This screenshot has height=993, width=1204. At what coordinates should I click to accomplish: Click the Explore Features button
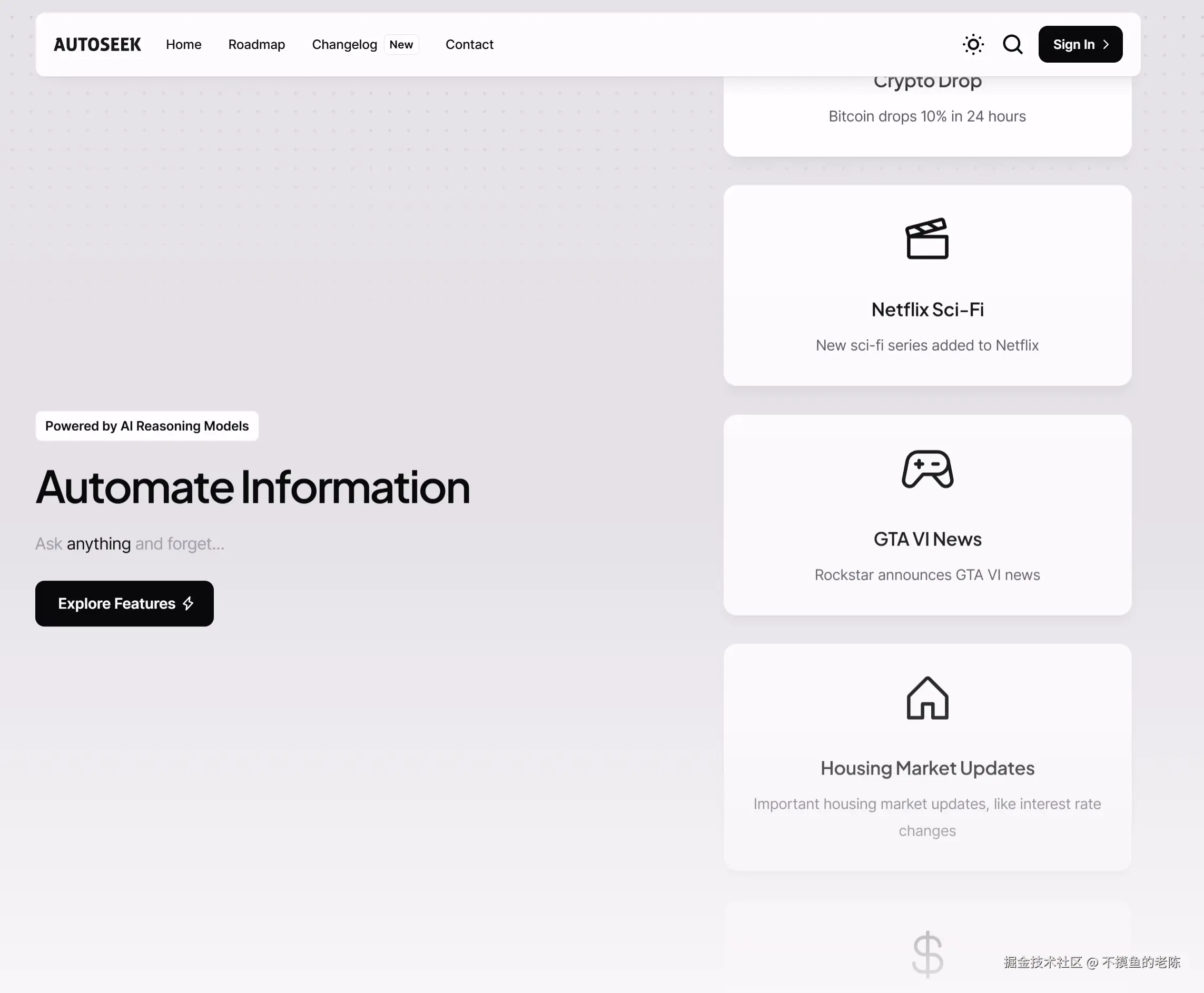(117, 603)
